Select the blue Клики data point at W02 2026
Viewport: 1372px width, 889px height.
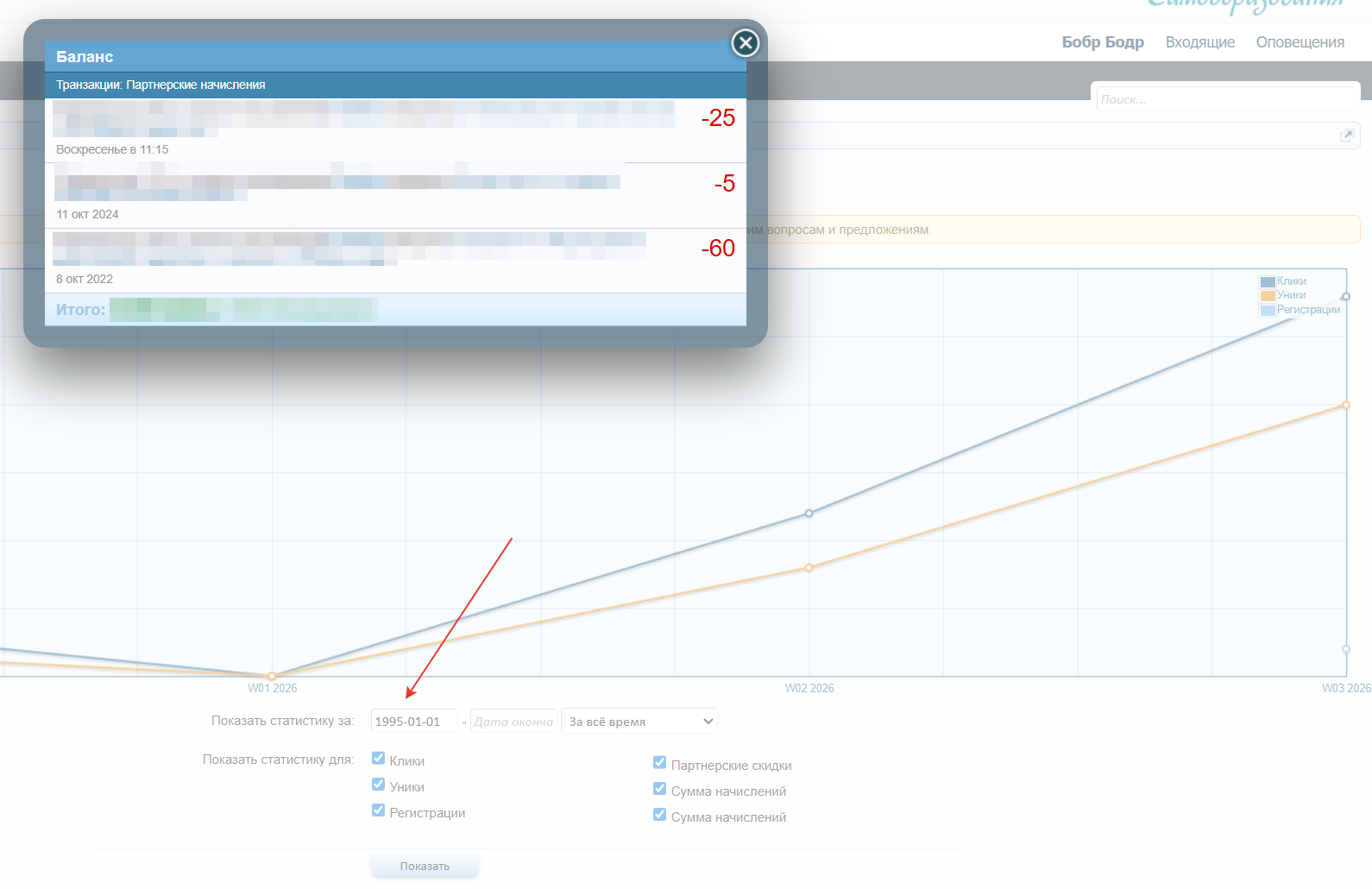pos(809,514)
